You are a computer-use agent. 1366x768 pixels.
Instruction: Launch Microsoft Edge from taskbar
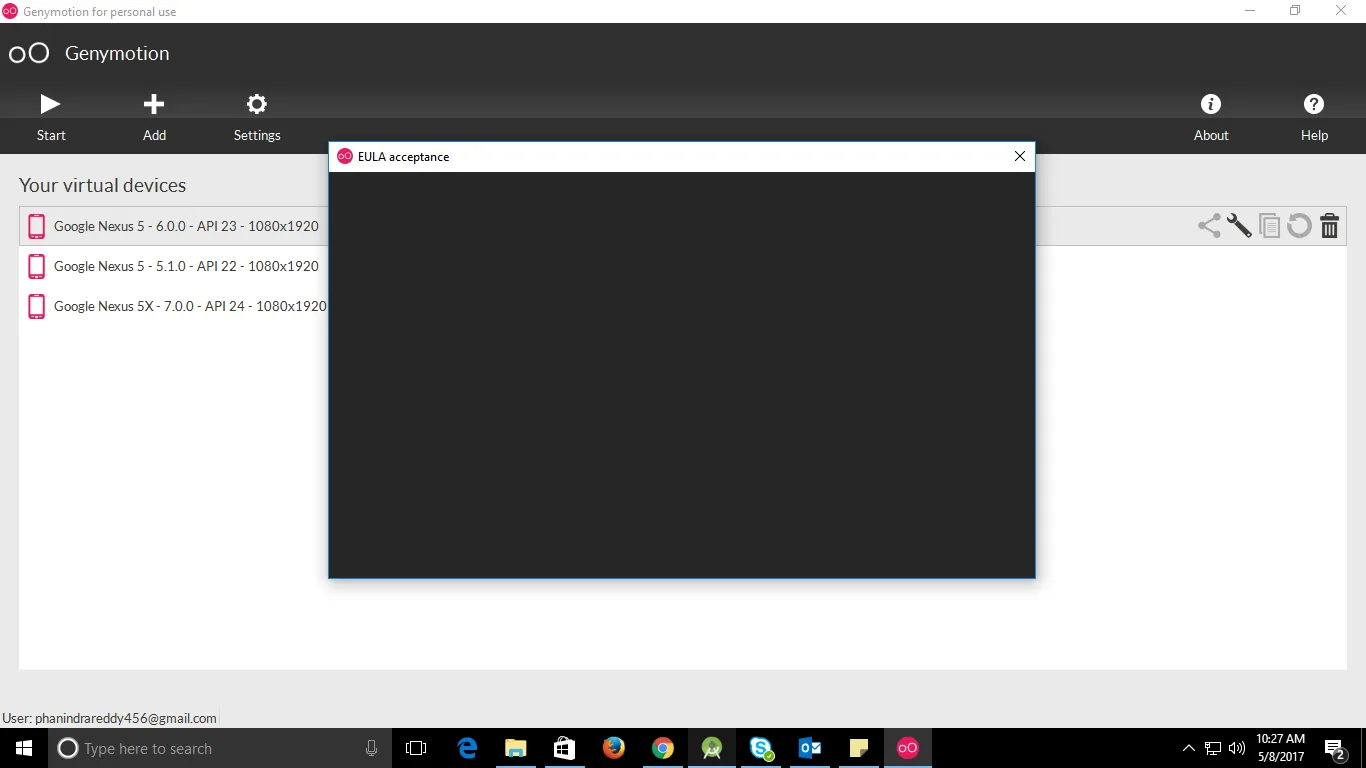(x=467, y=748)
